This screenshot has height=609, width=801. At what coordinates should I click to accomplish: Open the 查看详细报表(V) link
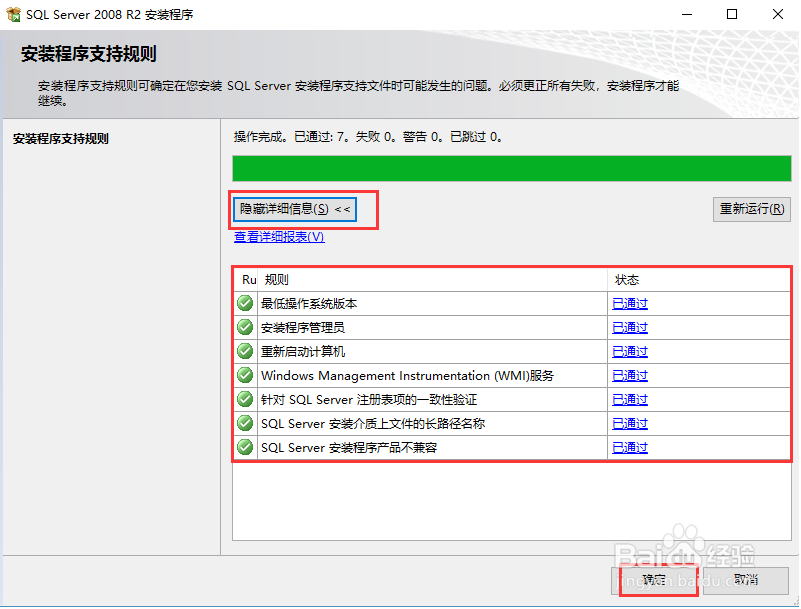[x=279, y=237]
